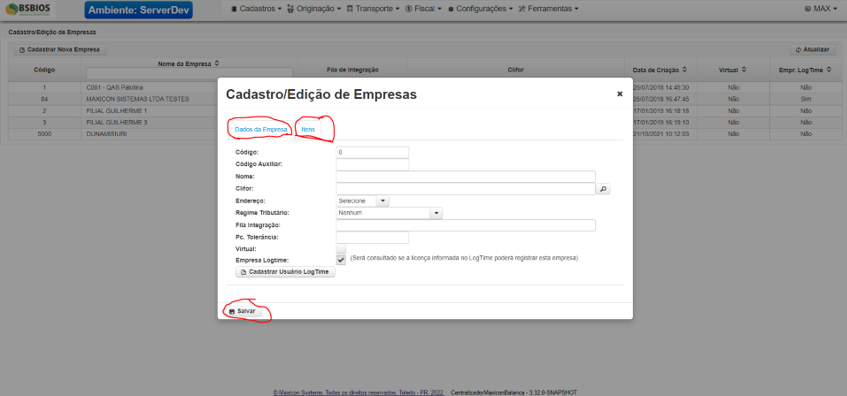Open the Endereço Selecione dropdown
This screenshot has width=847, height=396.
click(x=362, y=200)
